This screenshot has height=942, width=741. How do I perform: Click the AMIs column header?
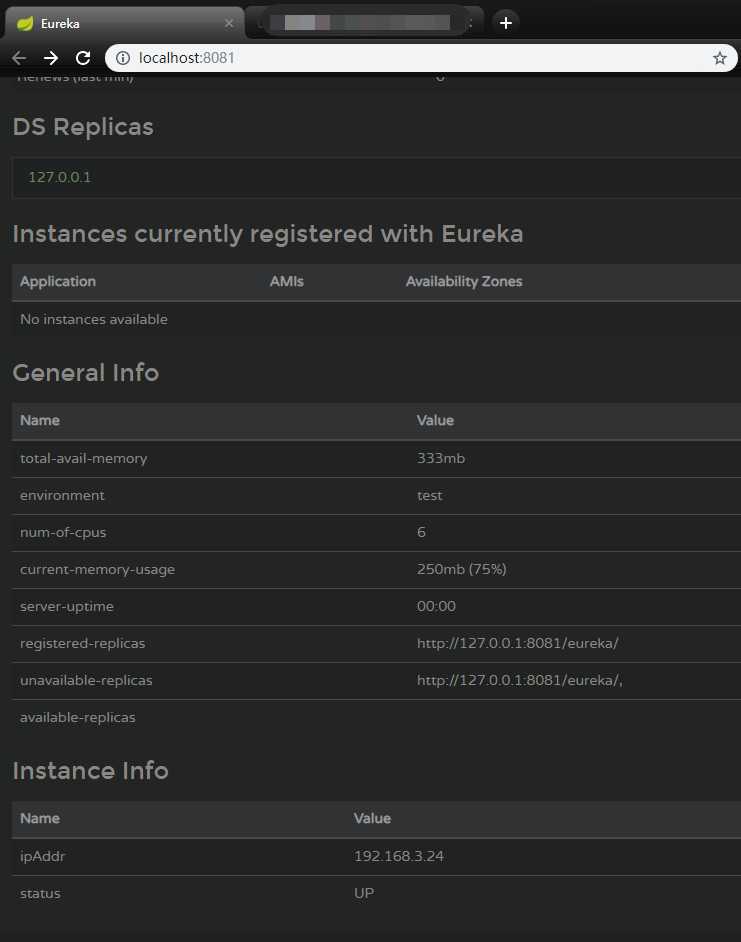tap(287, 281)
